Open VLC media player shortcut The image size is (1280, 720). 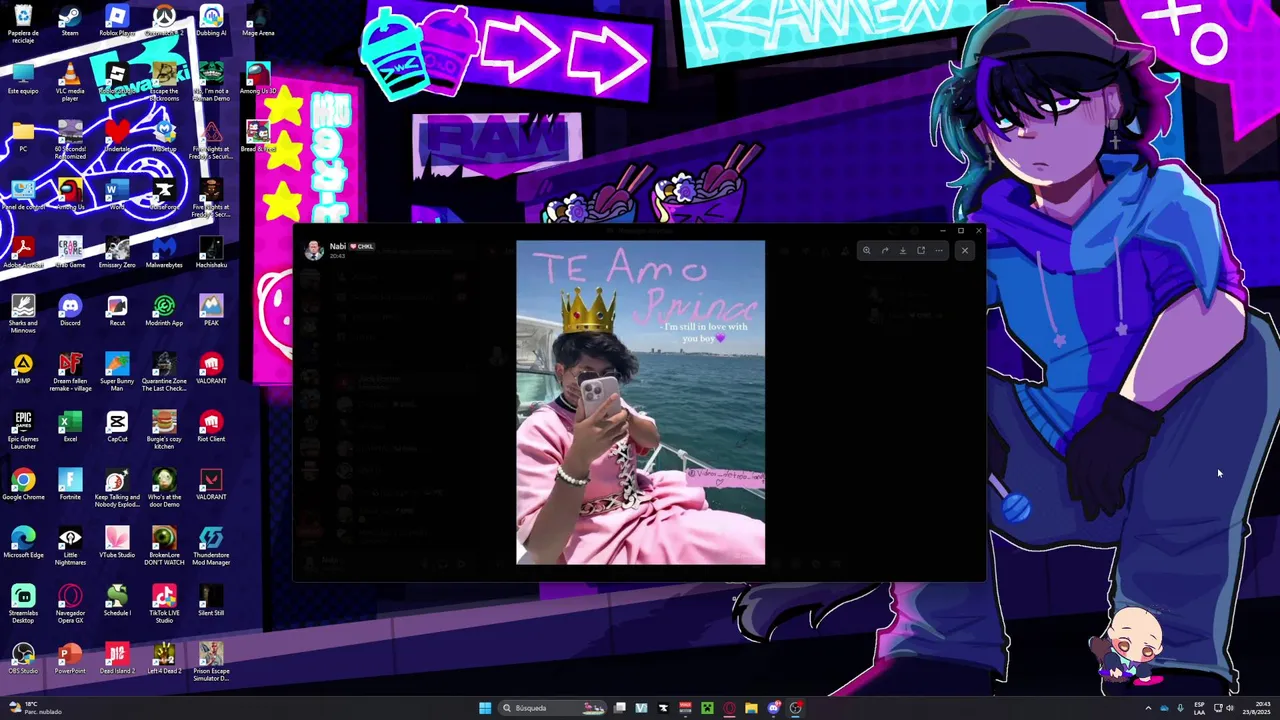tap(70, 82)
